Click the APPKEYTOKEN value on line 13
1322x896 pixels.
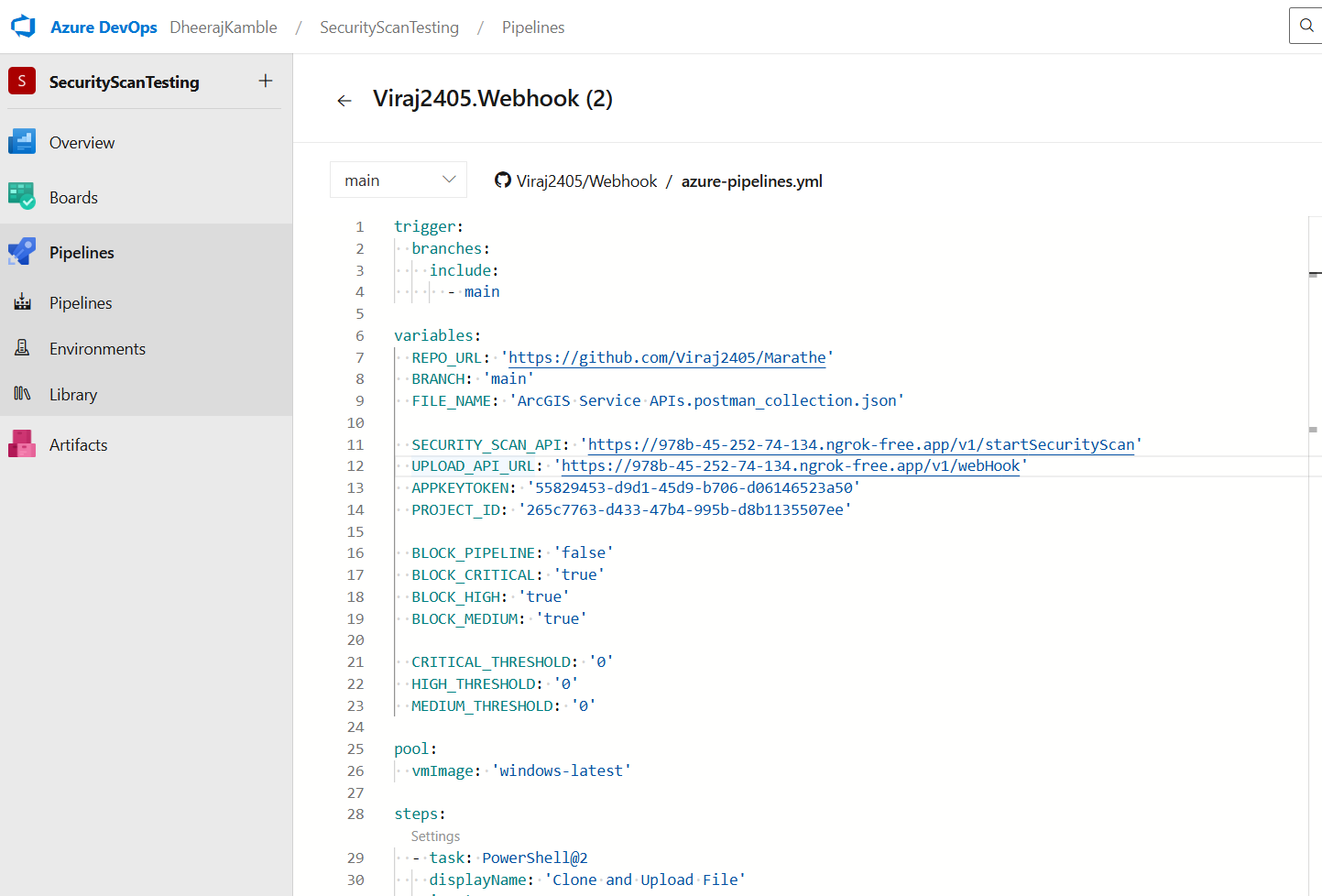694,487
